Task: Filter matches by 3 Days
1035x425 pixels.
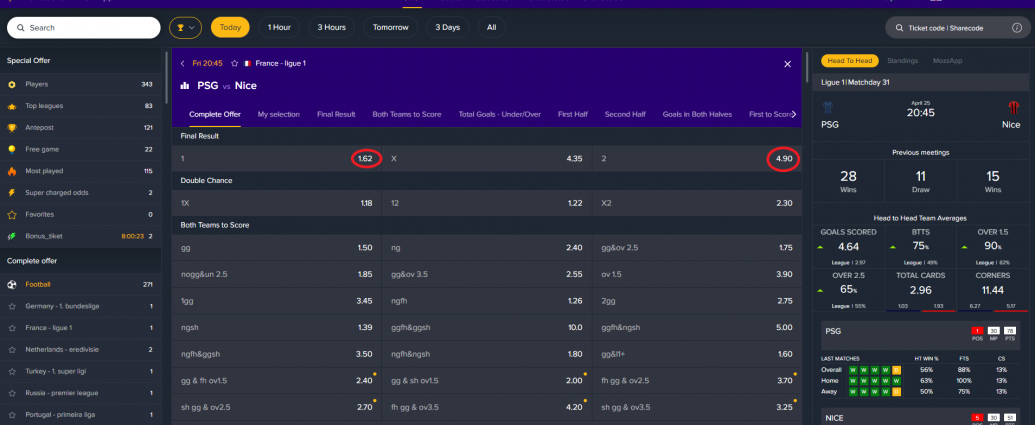Action: pos(448,28)
